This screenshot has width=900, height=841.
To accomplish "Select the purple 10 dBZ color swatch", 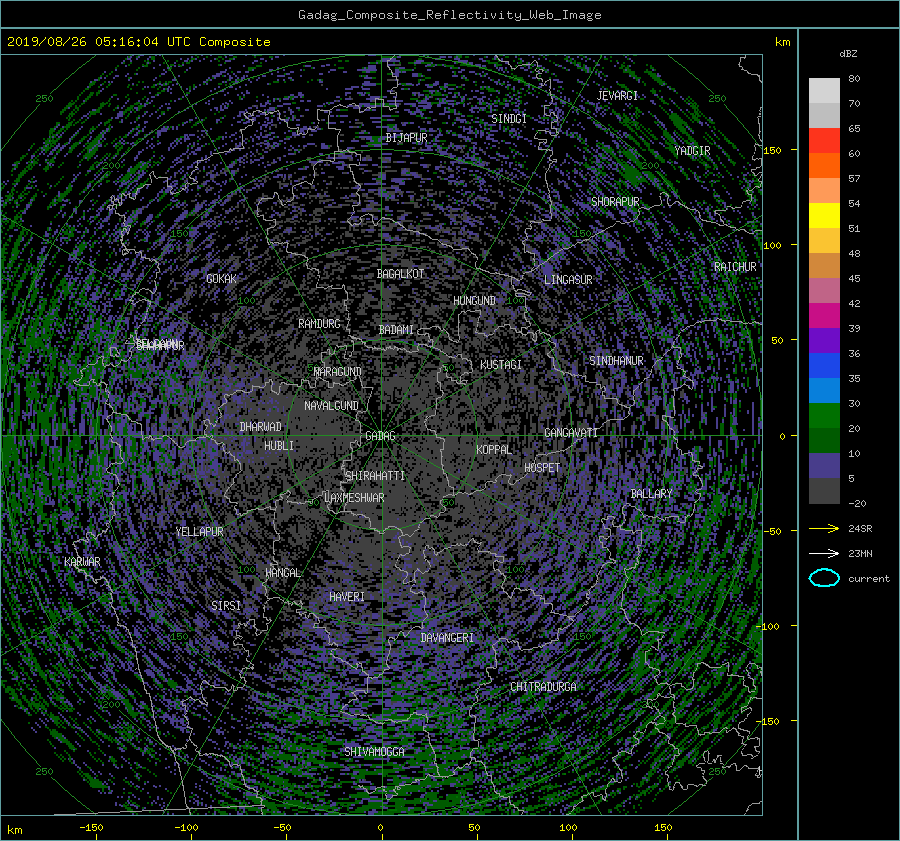I will point(824,465).
